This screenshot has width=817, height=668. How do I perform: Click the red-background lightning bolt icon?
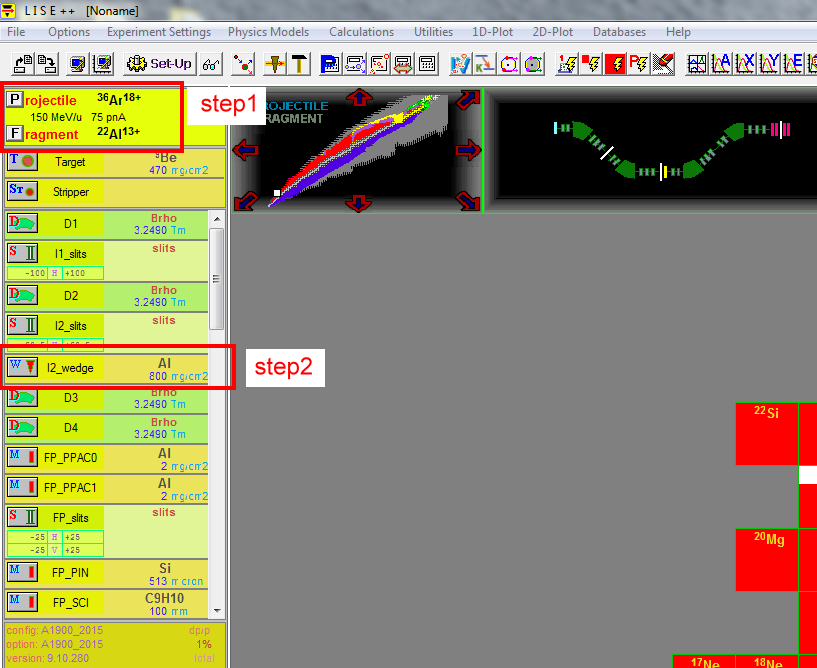(x=616, y=64)
